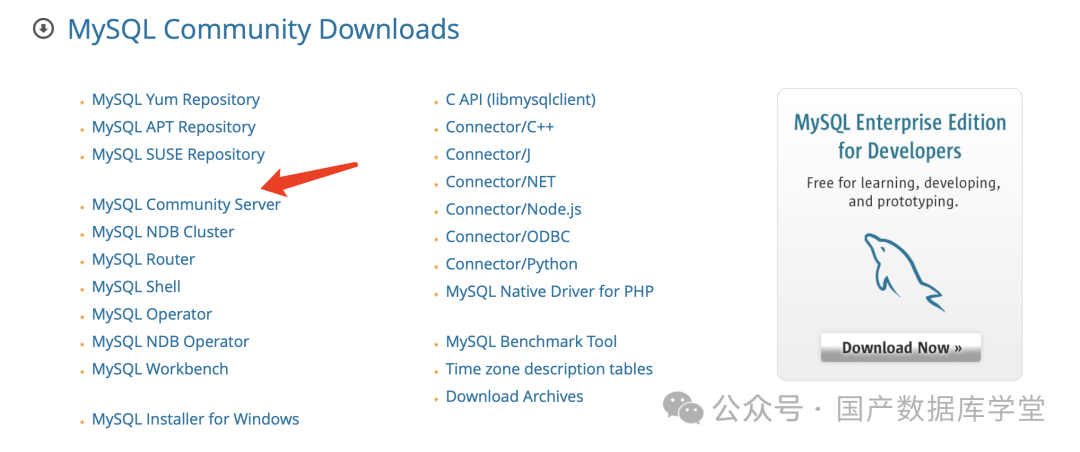The width and height of the screenshot is (1080, 452).
Task: Open the Connector/Node.js link
Action: click(x=514, y=209)
